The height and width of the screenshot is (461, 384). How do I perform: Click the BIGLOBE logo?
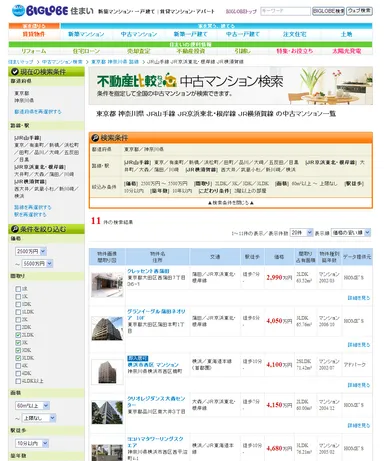point(40,11)
